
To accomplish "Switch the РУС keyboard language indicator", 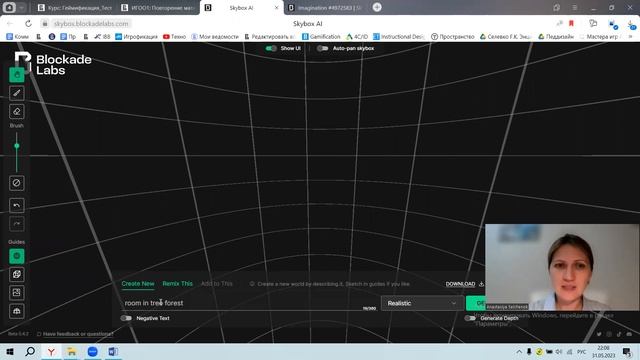I will point(582,351).
